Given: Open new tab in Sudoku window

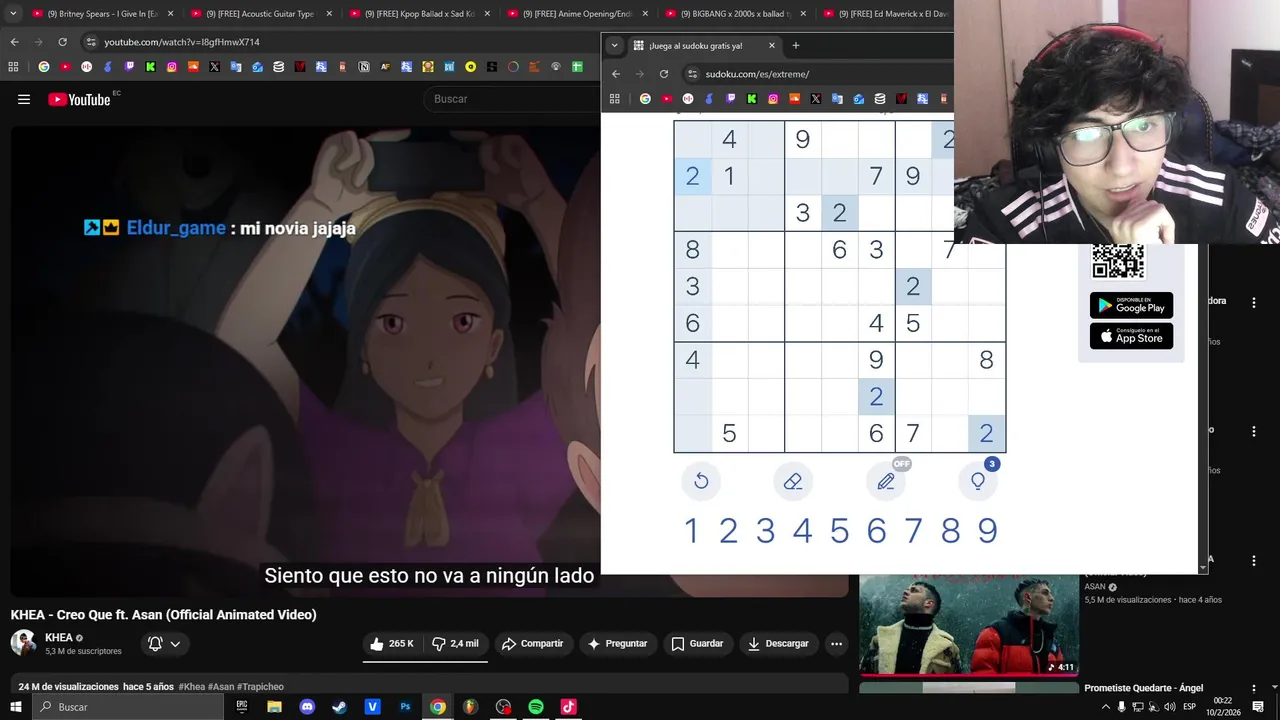Looking at the screenshot, I should (796, 45).
